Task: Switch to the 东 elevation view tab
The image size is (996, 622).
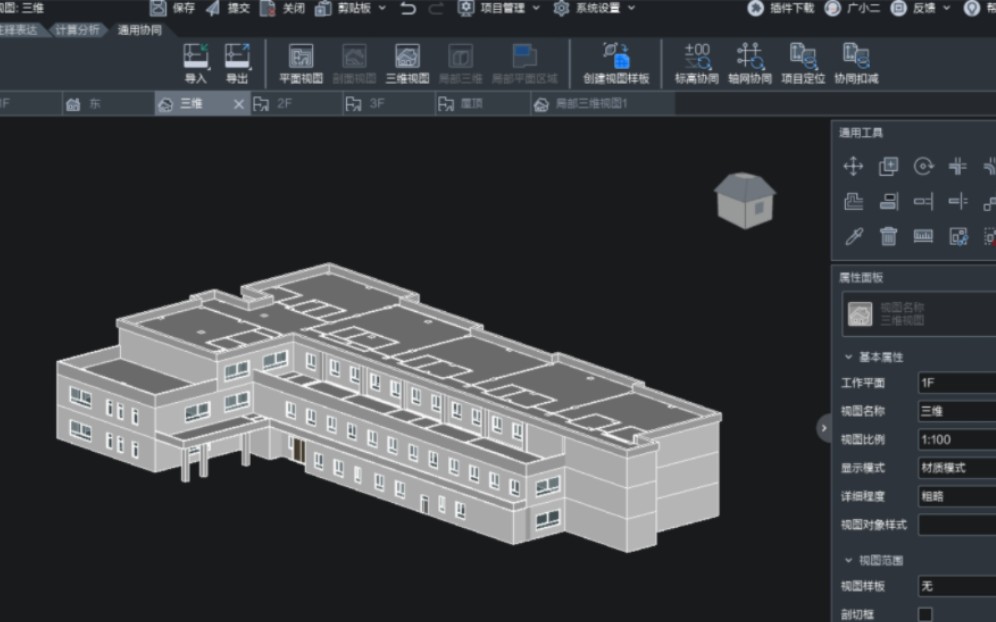Action: click(x=108, y=104)
